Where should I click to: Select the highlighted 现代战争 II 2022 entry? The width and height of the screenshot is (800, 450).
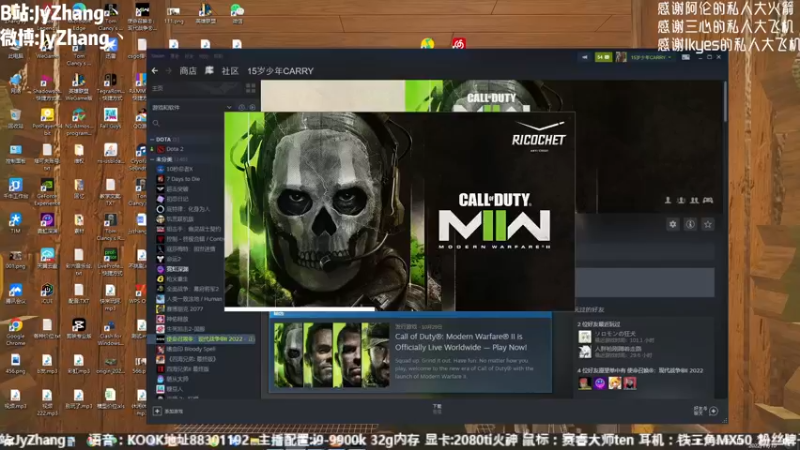[x=204, y=339]
